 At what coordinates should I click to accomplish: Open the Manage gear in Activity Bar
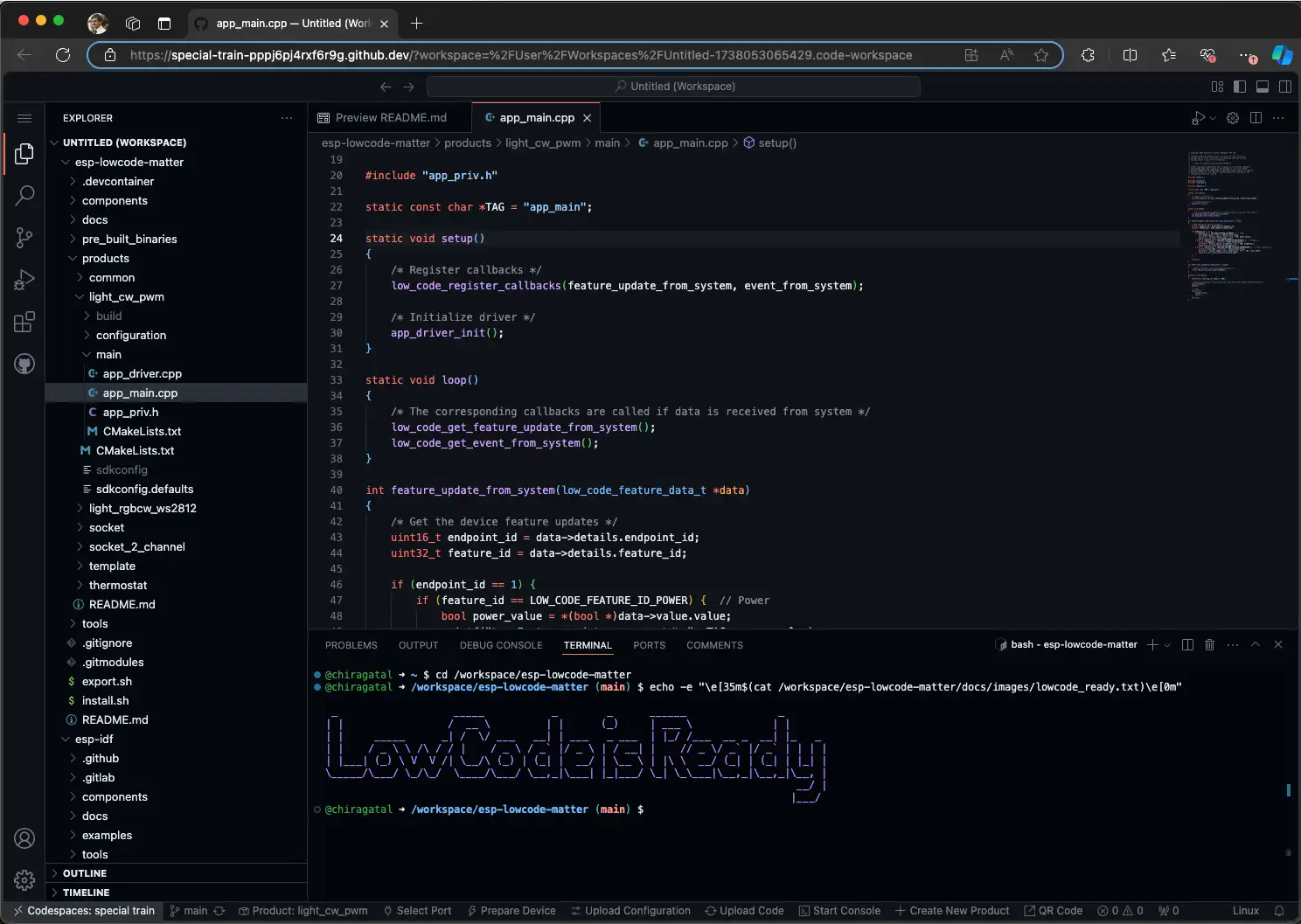pos(24,880)
